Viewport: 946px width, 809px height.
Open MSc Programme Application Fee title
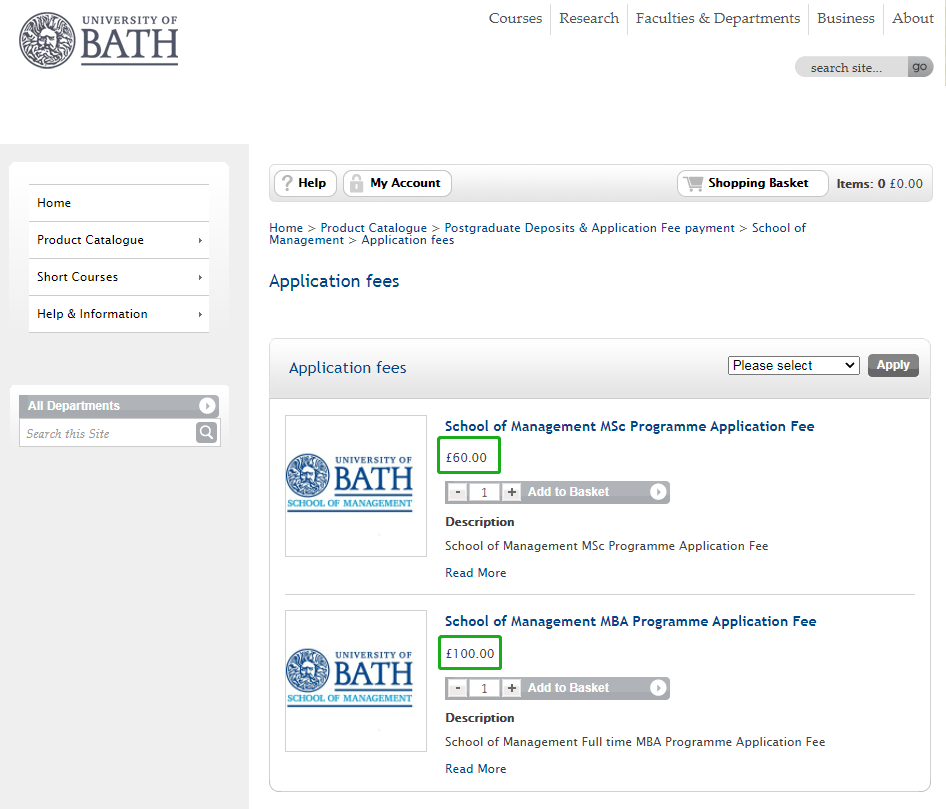tap(629, 426)
